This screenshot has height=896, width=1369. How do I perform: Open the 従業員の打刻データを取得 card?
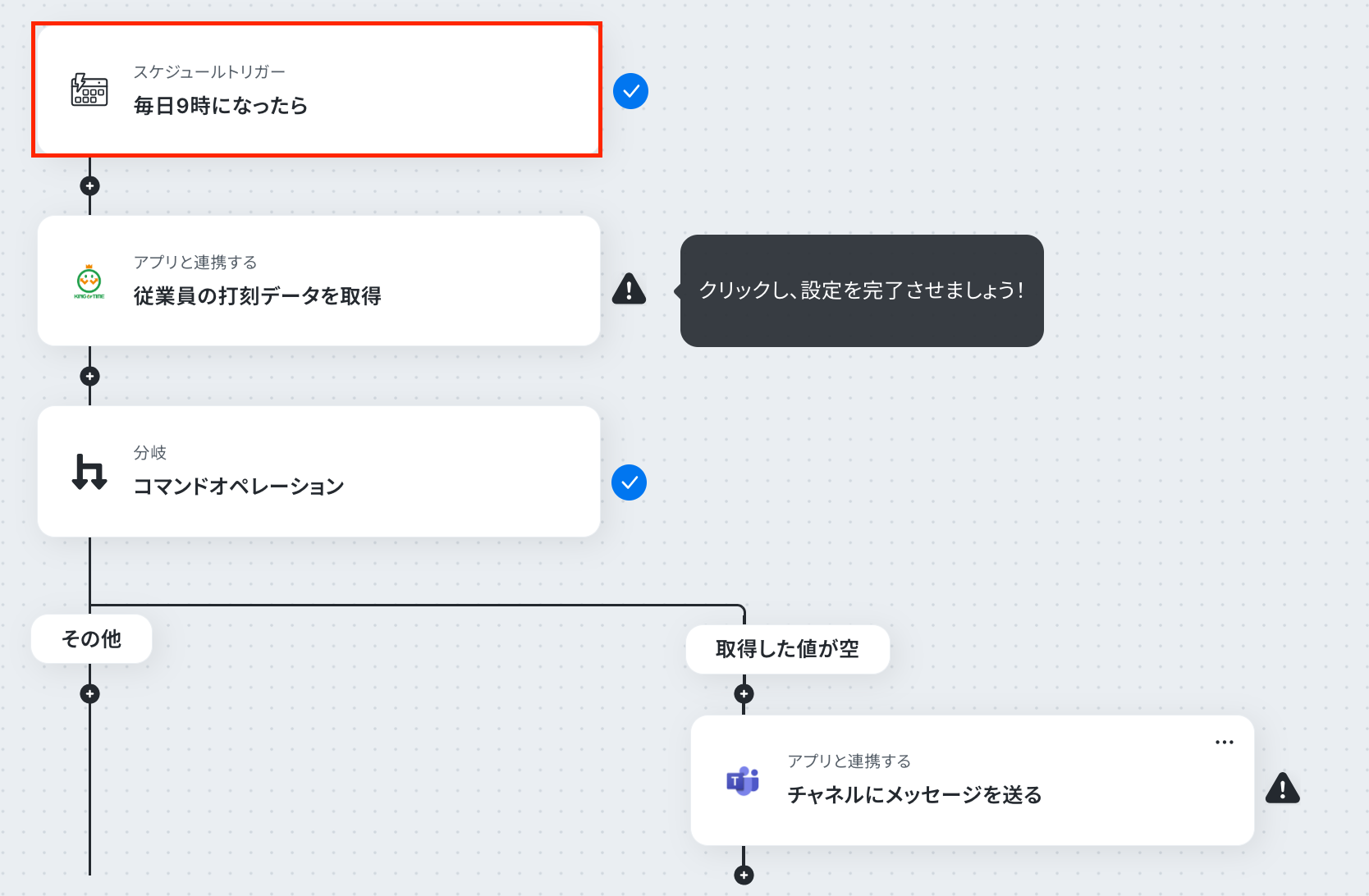(x=318, y=281)
